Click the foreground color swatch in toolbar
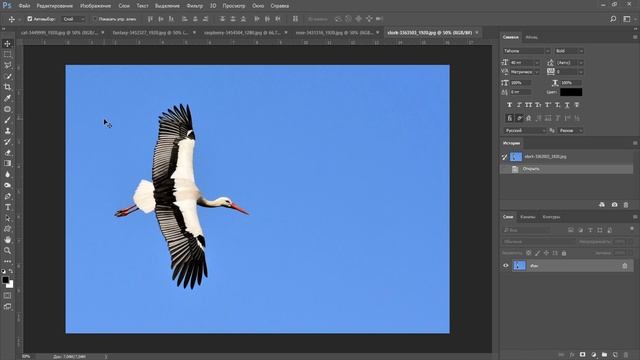Image resolution: width=640 pixels, height=360 pixels. click(x=5, y=280)
